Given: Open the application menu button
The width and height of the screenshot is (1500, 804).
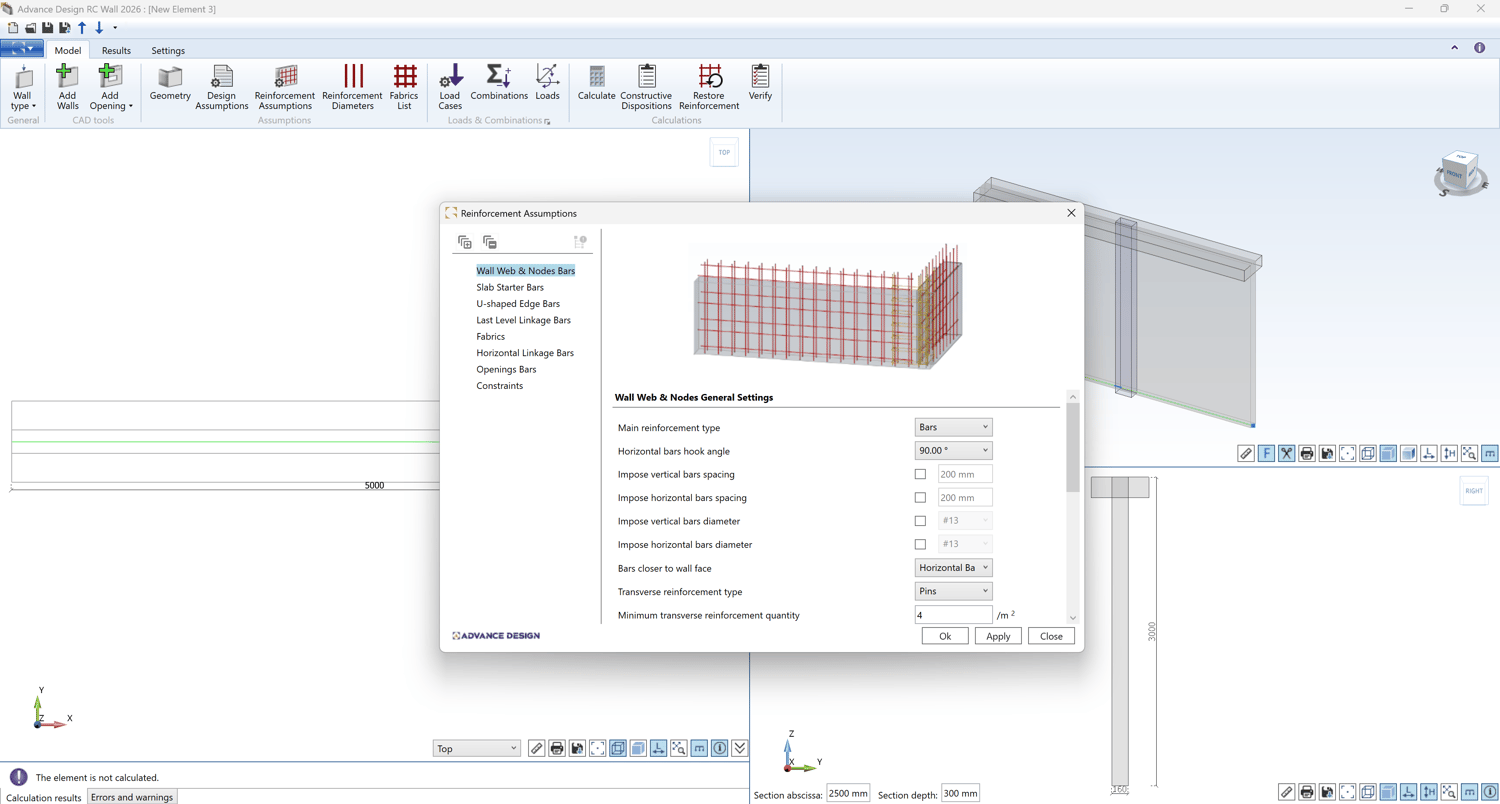Looking at the screenshot, I should [x=21, y=49].
